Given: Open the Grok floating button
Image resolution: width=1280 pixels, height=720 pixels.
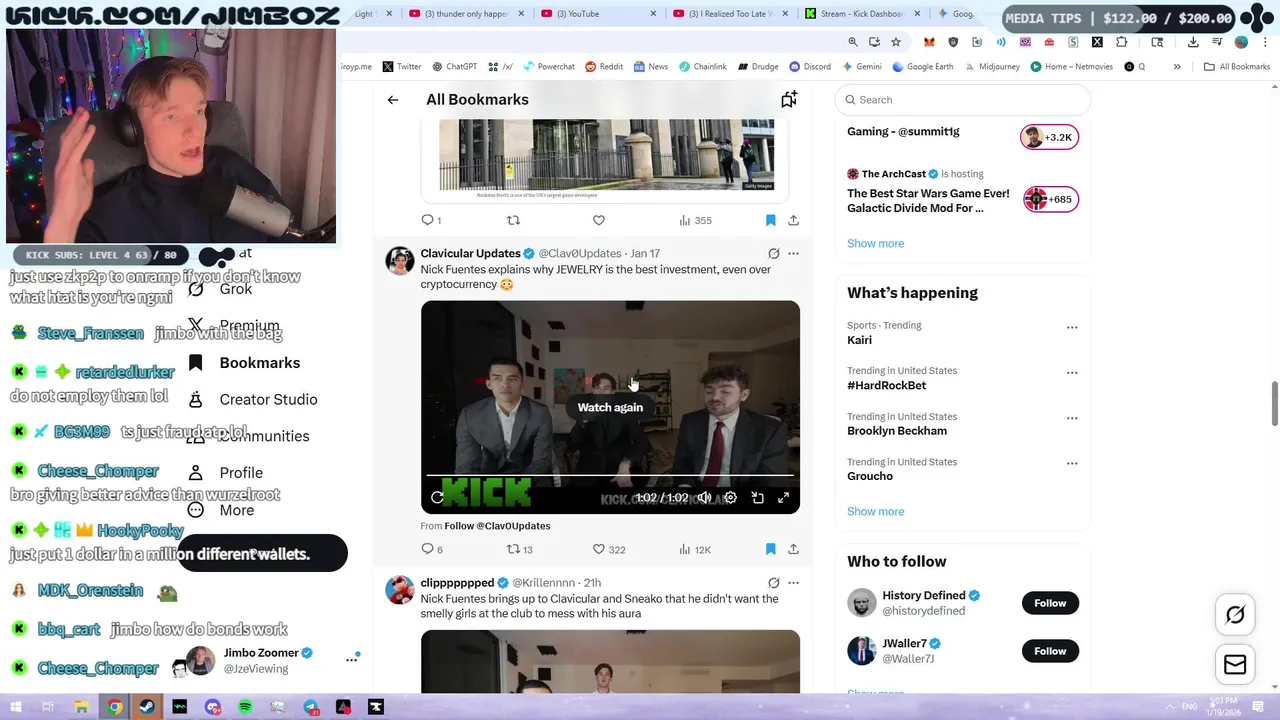Looking at the screenshot, I should [1235, 615].
